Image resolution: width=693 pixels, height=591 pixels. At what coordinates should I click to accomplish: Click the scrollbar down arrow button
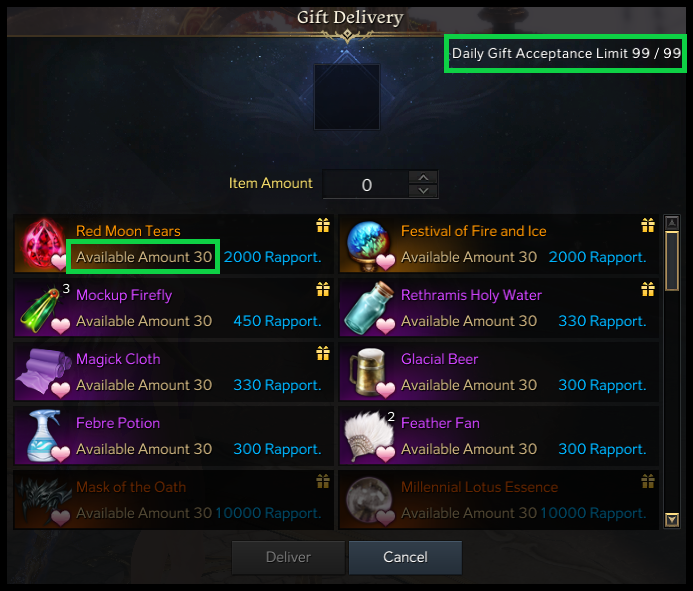click(x=672, y=519)
